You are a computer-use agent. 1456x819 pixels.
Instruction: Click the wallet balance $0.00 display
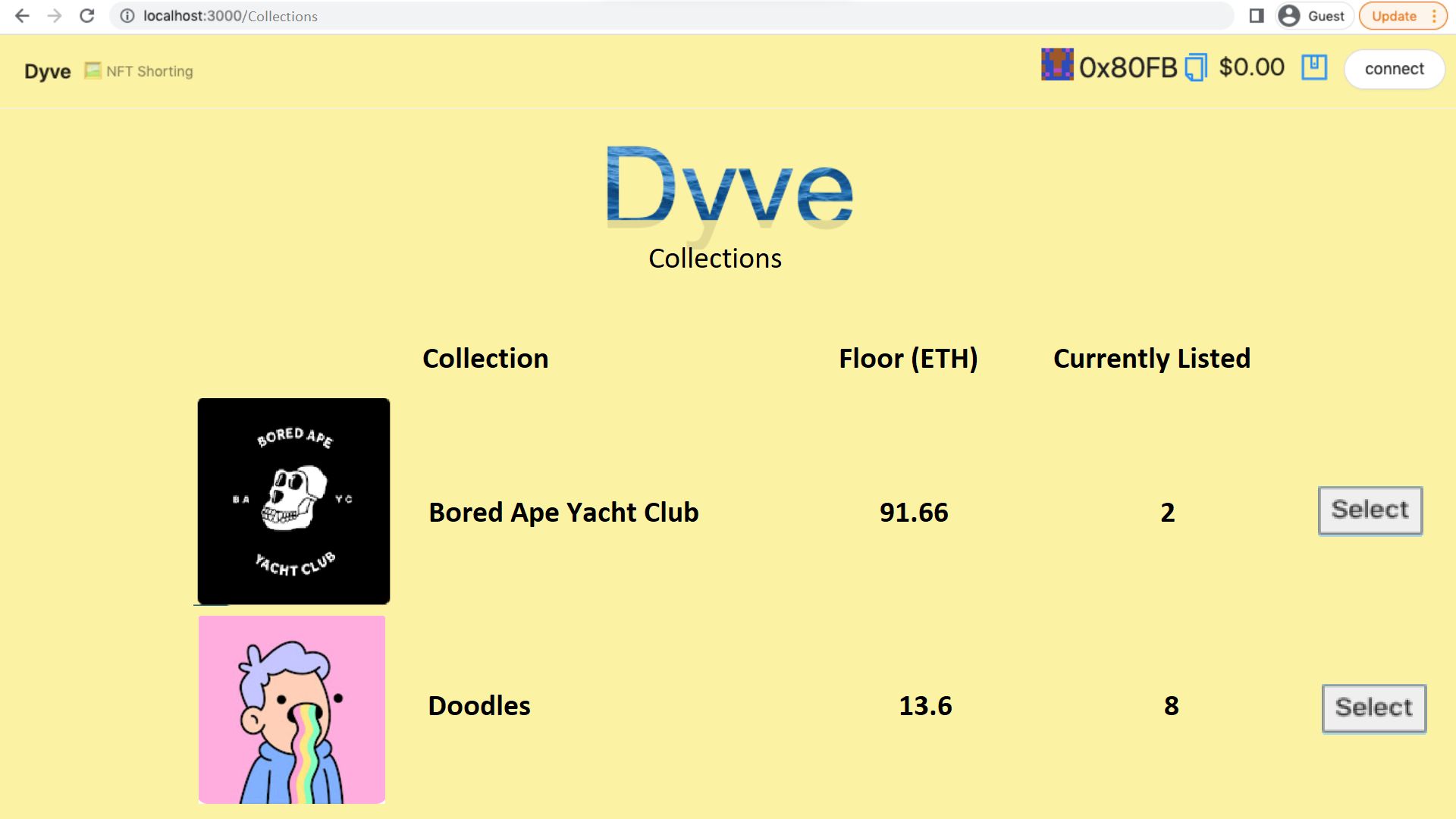pos(1253,67)
